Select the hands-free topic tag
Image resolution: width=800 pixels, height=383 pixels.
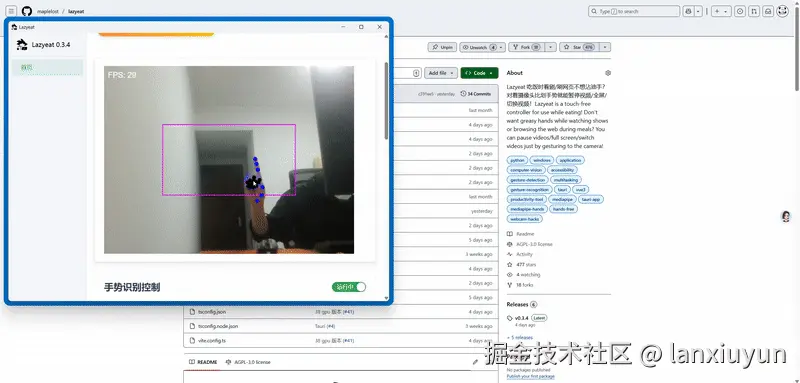(563, 209)
